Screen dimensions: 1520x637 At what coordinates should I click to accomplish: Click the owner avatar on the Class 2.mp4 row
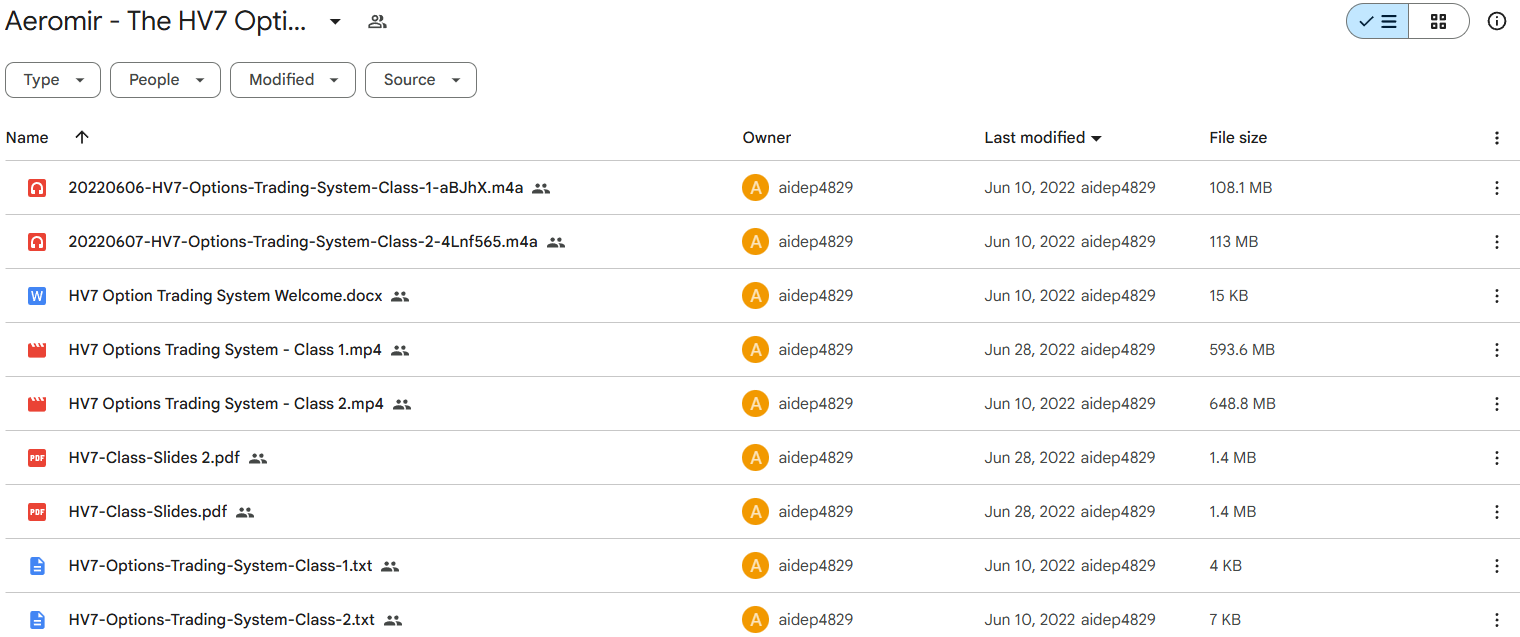(x=755, y=404)
